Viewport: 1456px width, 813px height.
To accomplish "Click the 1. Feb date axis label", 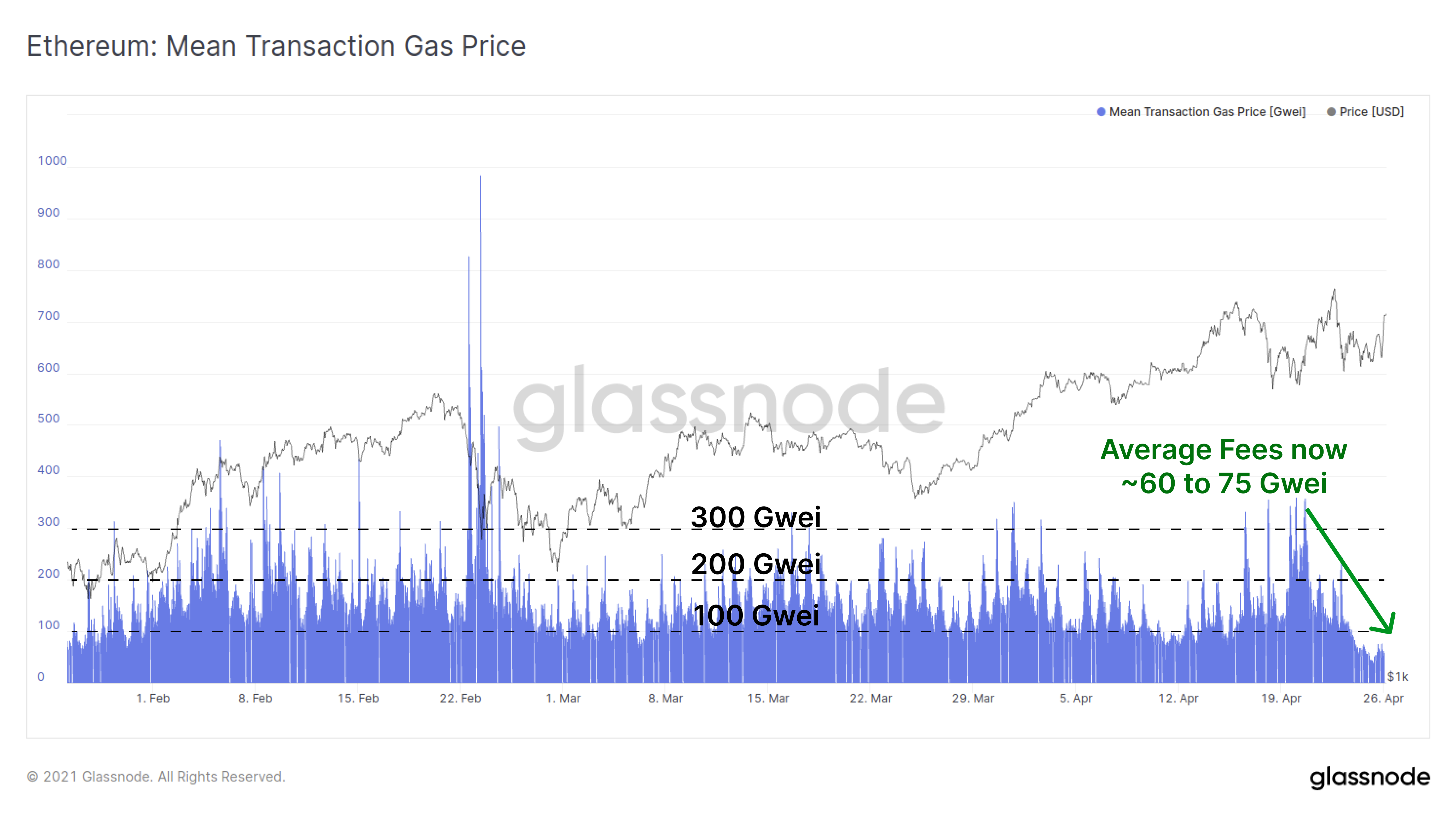I will click(x=153, y=698).
